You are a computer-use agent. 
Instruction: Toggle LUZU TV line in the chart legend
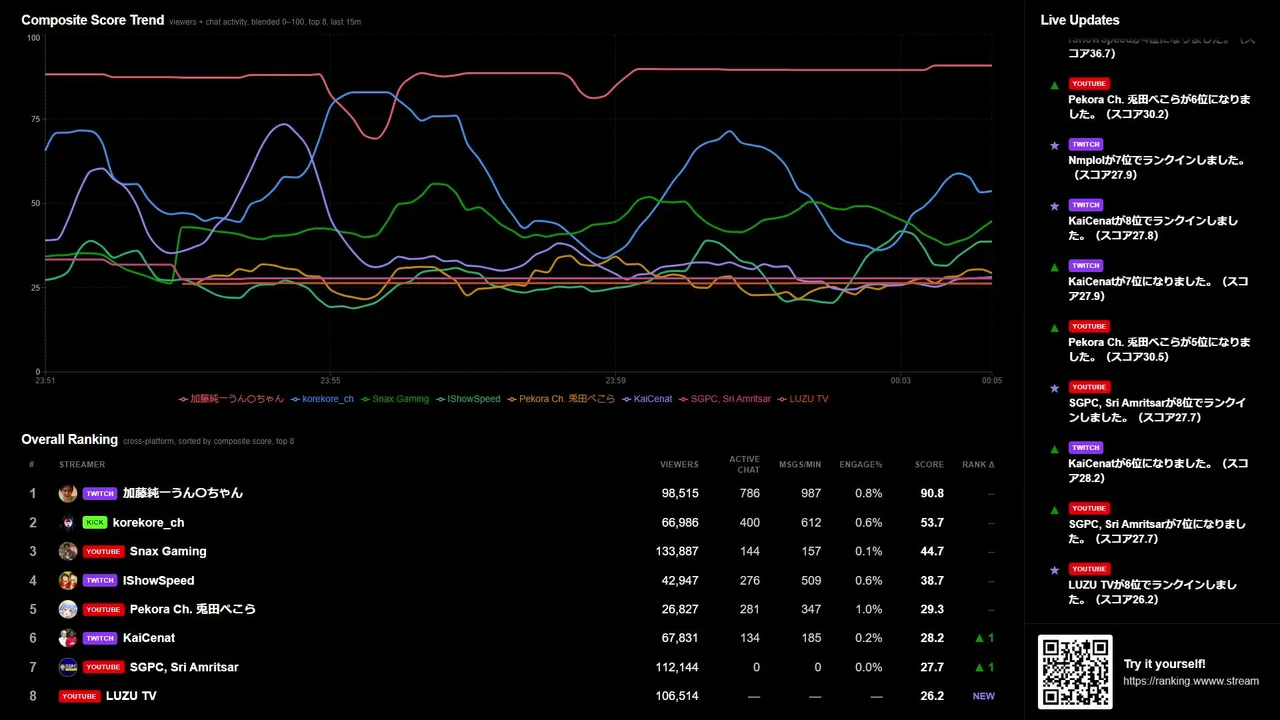[803, 399]
